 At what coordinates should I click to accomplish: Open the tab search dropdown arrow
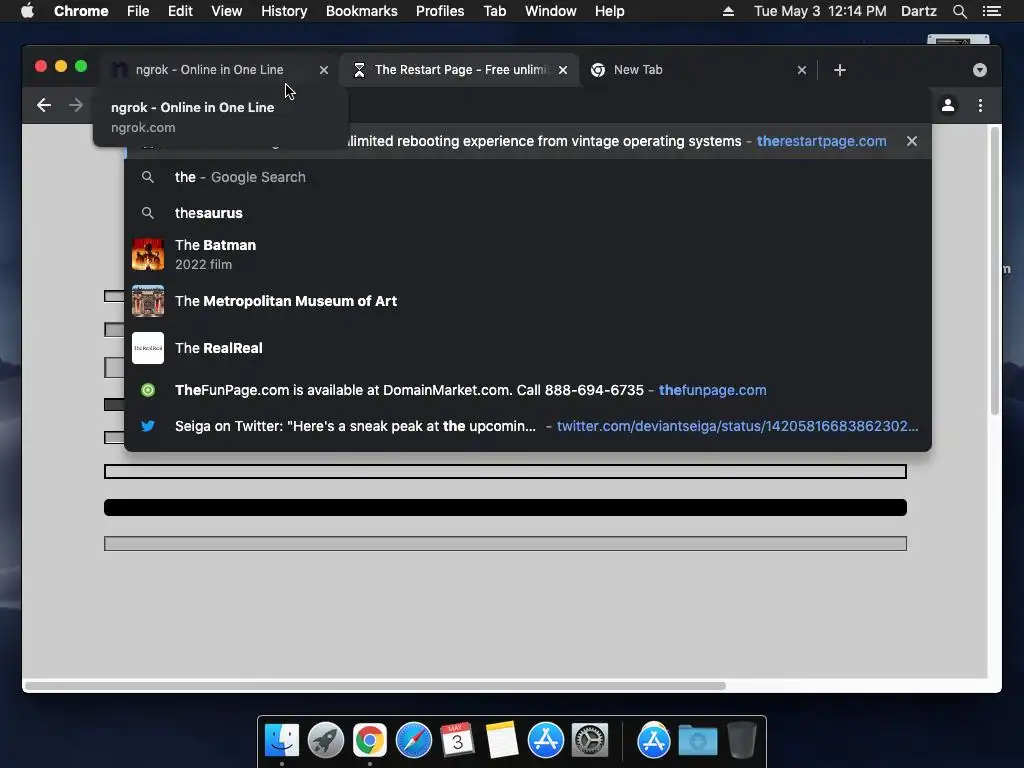980,70
